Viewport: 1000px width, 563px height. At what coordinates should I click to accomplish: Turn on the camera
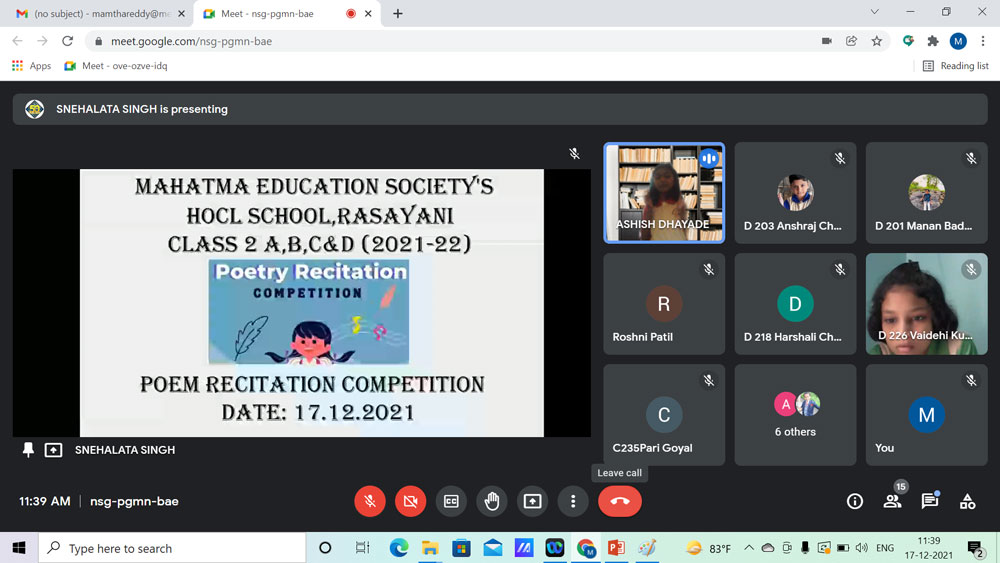[x=410, y=501]
